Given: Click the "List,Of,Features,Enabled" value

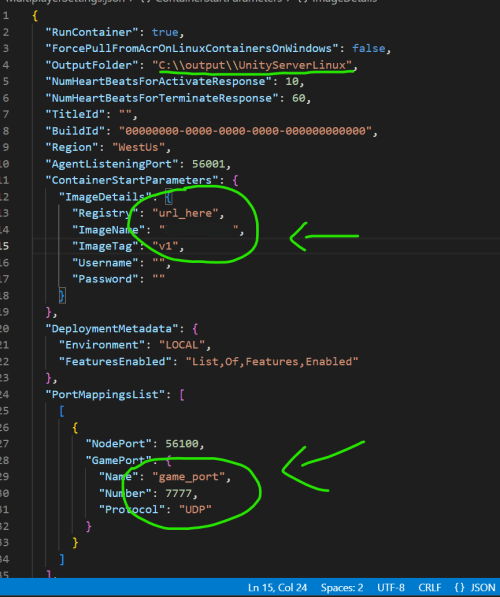Looking at the screenshot, I should [272, 361].
